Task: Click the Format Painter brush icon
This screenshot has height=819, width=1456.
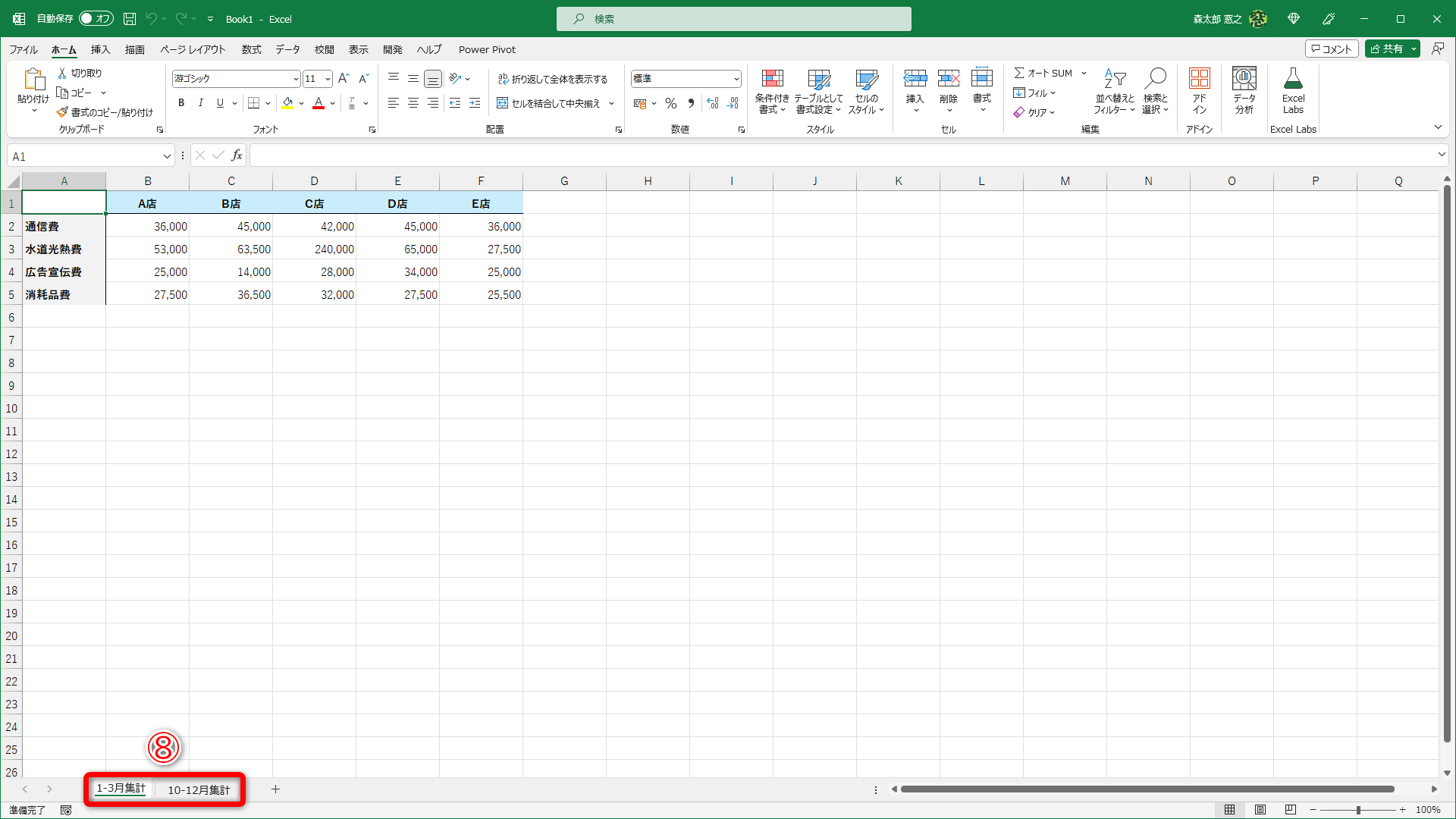Action: [62, 112]
